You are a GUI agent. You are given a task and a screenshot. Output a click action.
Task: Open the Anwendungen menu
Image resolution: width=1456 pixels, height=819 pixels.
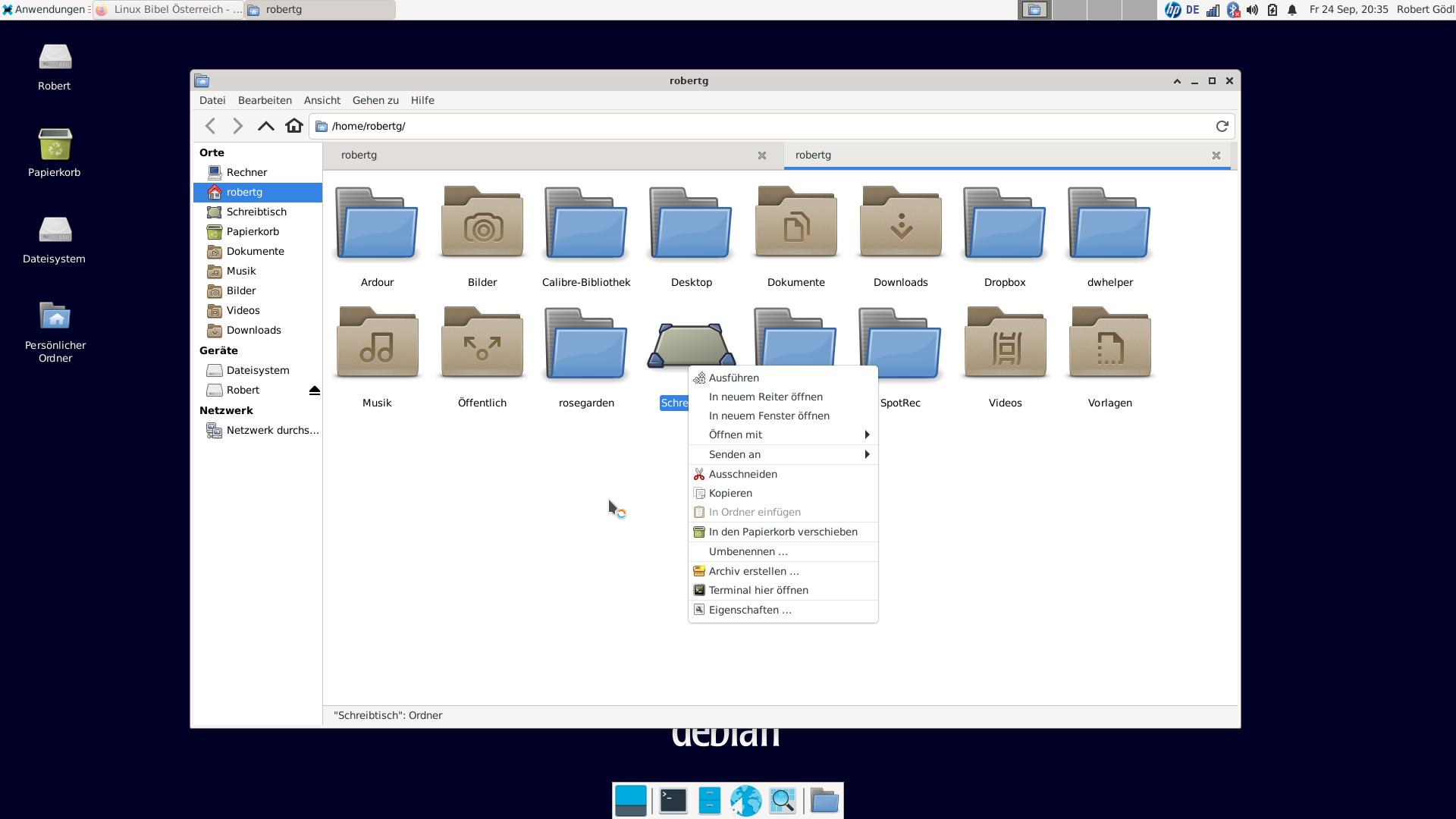coord(44,10)
